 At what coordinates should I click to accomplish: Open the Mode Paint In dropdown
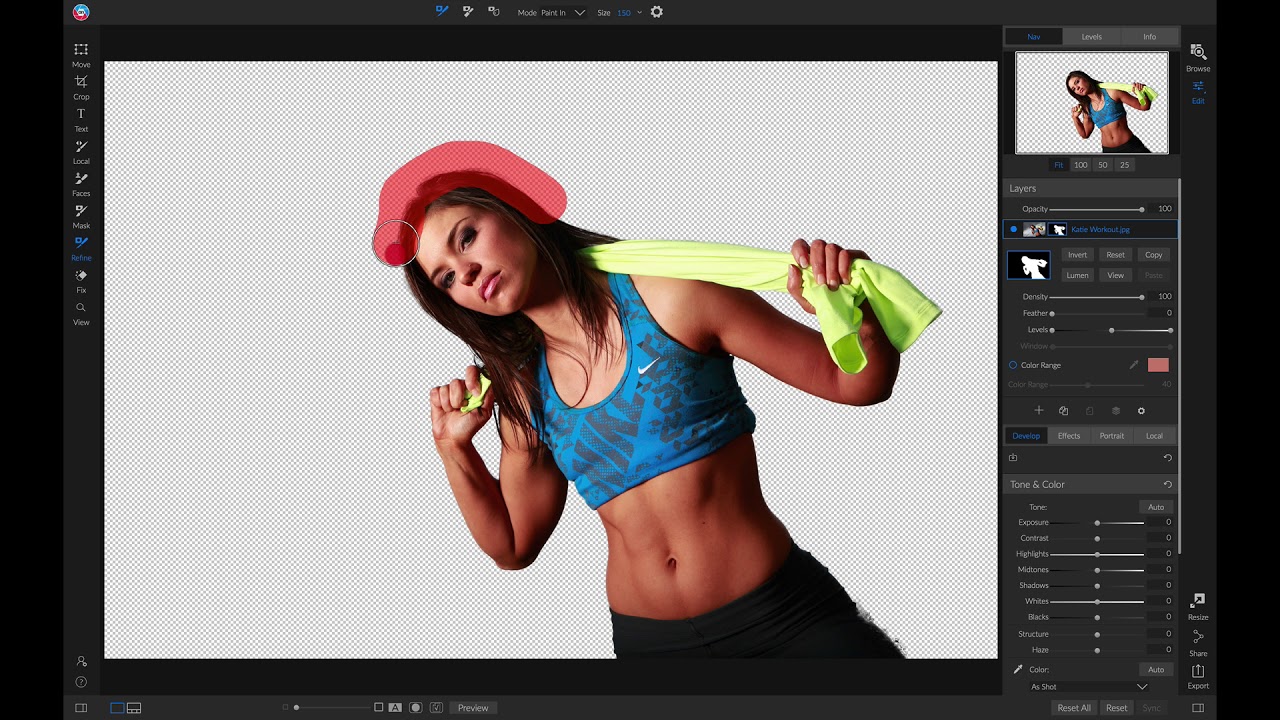click(563, 12)
